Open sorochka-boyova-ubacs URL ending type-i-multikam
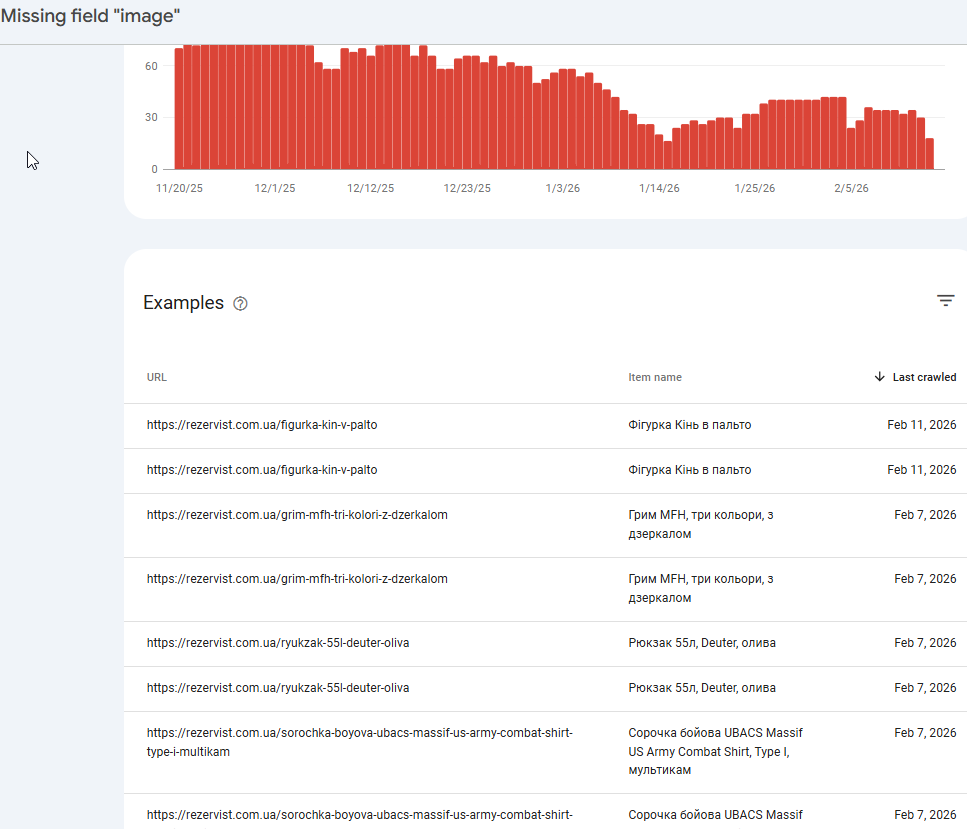 point(360,742)
